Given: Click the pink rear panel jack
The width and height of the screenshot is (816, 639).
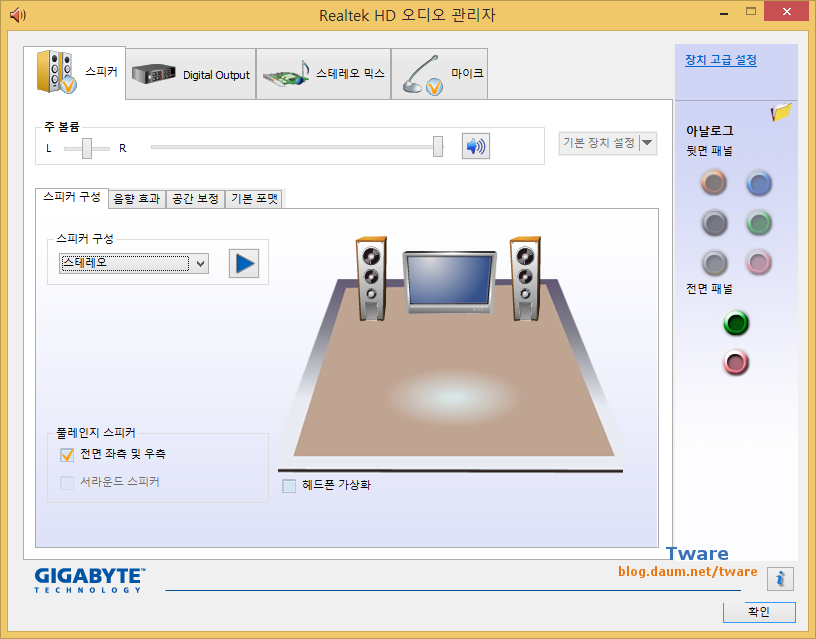Looking at the screenshot, I should click(759, 262).
